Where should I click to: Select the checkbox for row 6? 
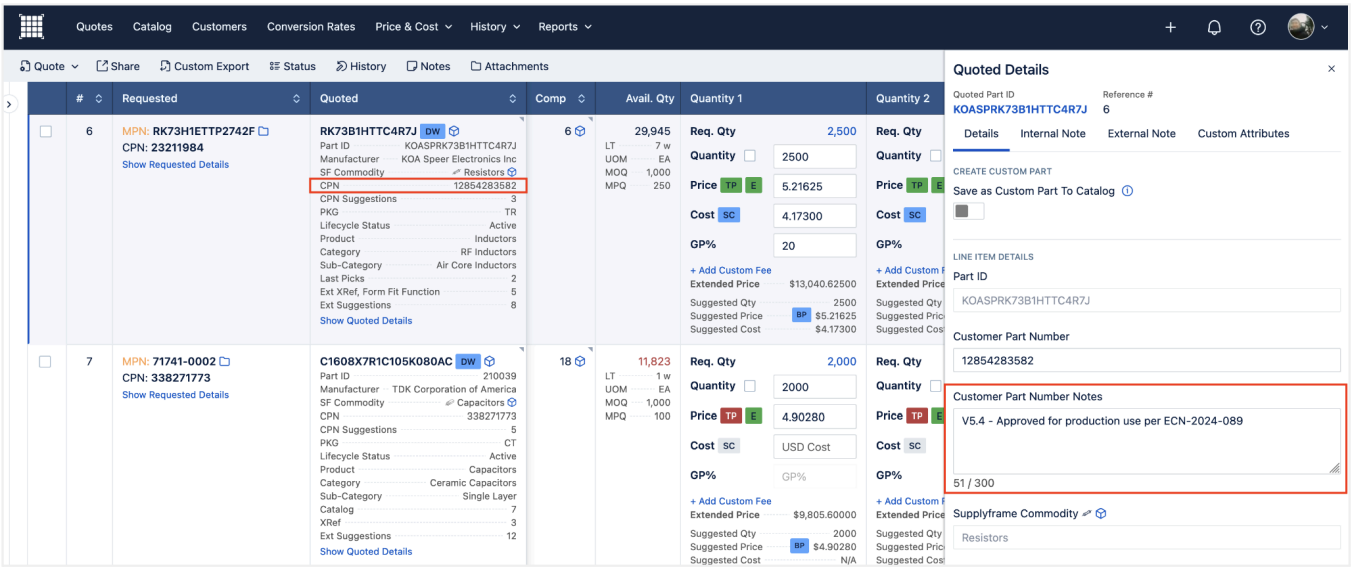coord(45,132)
